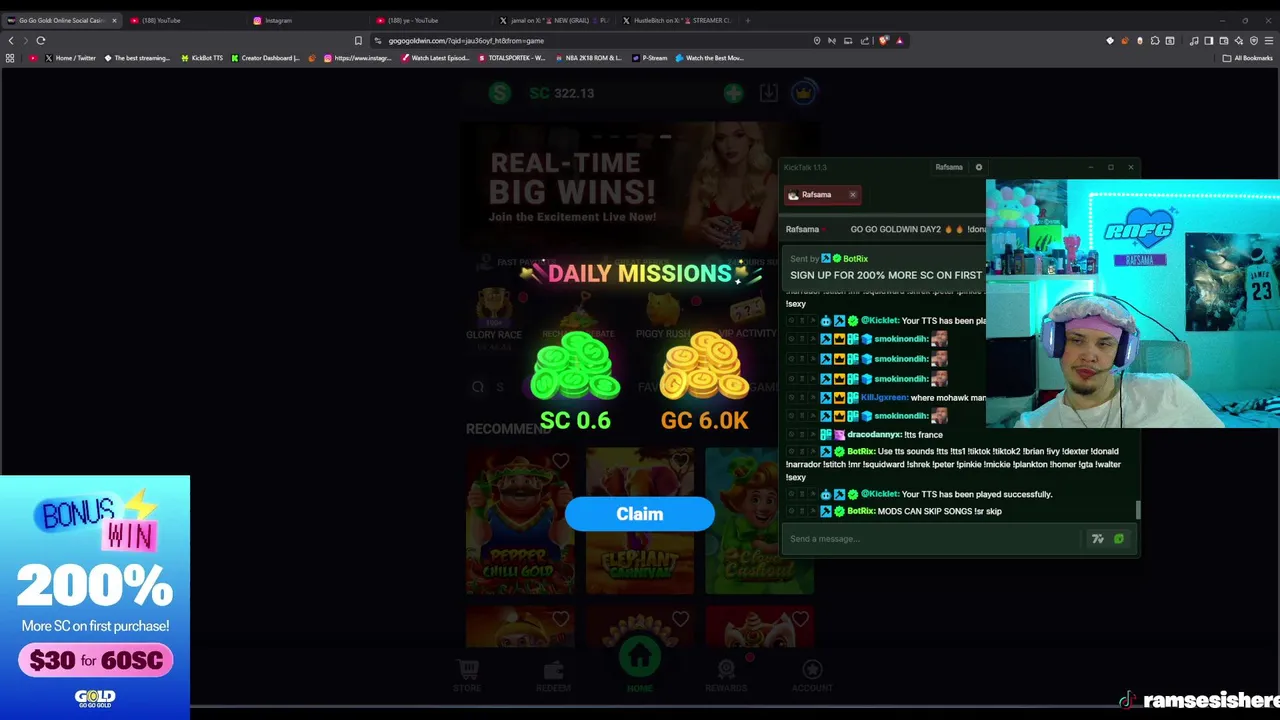Click moderator hammer badge beside KillJgxreen

click(826, 398)
